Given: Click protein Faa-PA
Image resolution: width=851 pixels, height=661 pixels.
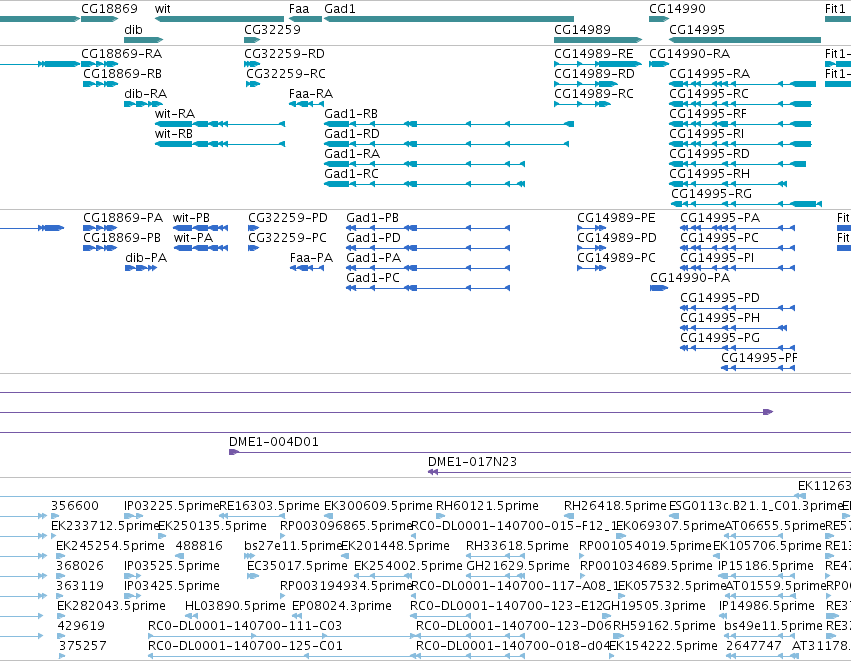Looking at the screenshot, I should [x=307, y=268].
